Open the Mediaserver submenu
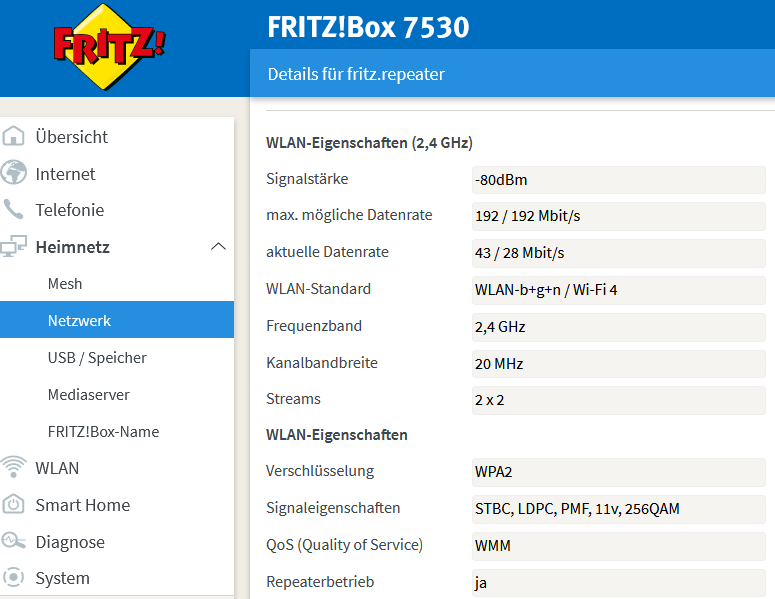 tap(88, 394)
